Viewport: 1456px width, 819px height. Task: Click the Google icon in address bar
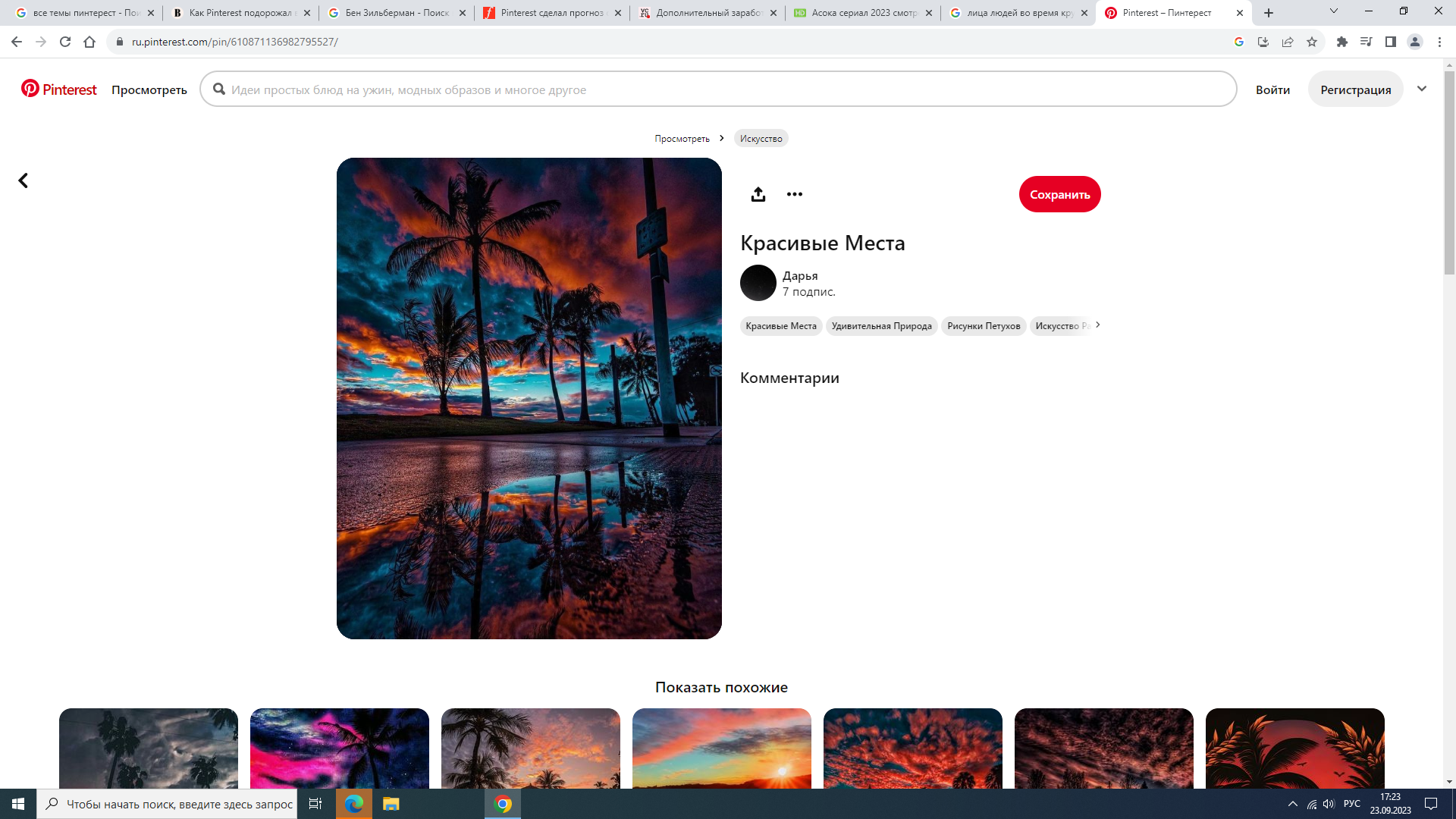click(1239, 42)
